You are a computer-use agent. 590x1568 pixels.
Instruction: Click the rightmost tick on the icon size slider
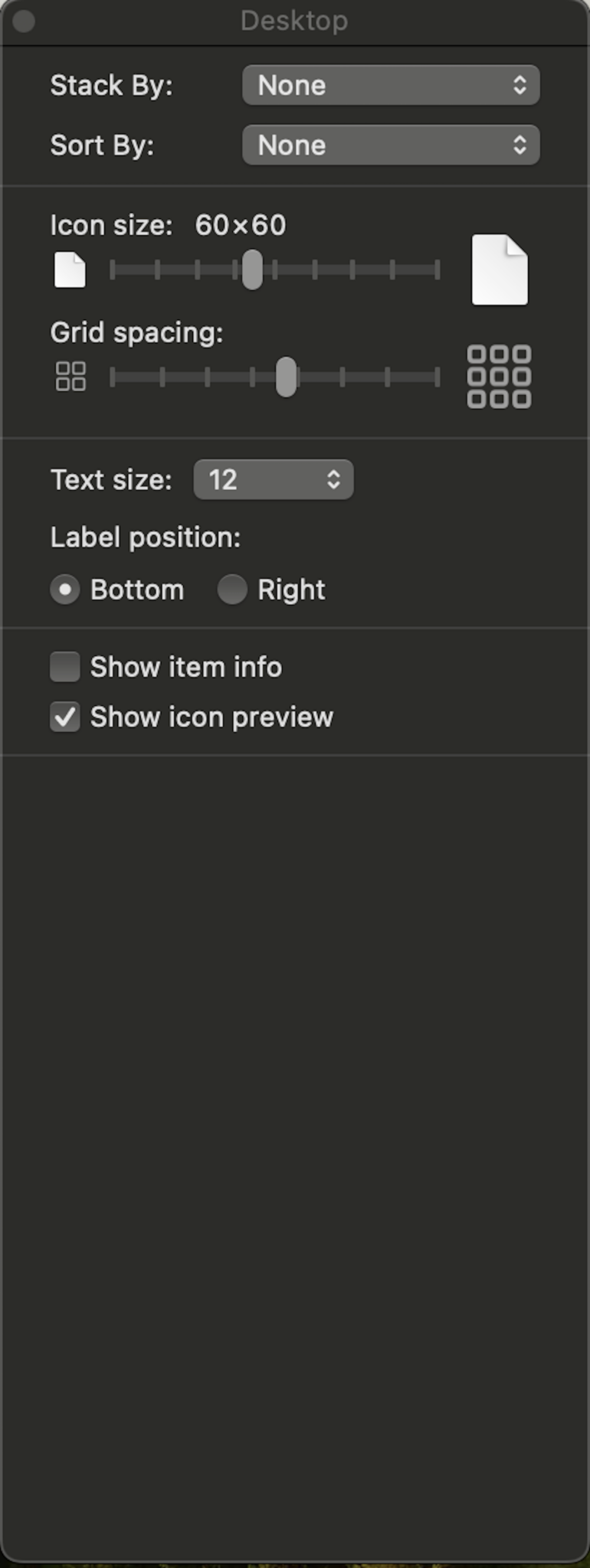[x=437, y=269]
